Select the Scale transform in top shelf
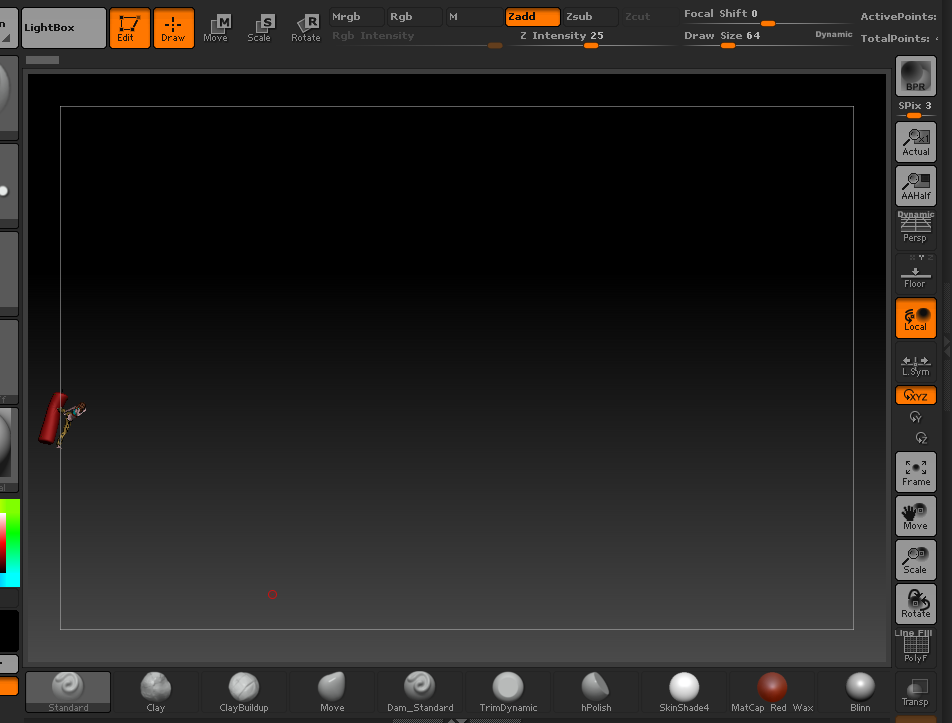 [x=260, y=28]
